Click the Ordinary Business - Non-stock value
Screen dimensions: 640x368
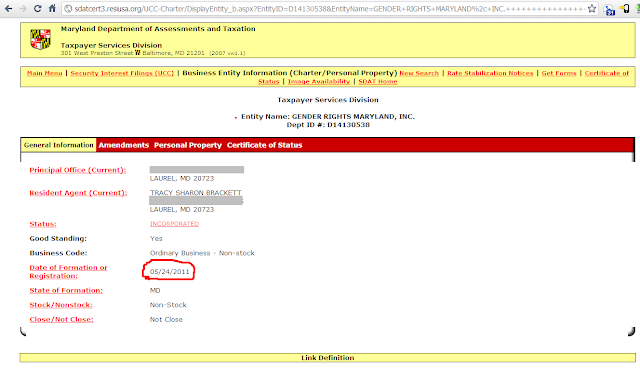tap(202, 253)
